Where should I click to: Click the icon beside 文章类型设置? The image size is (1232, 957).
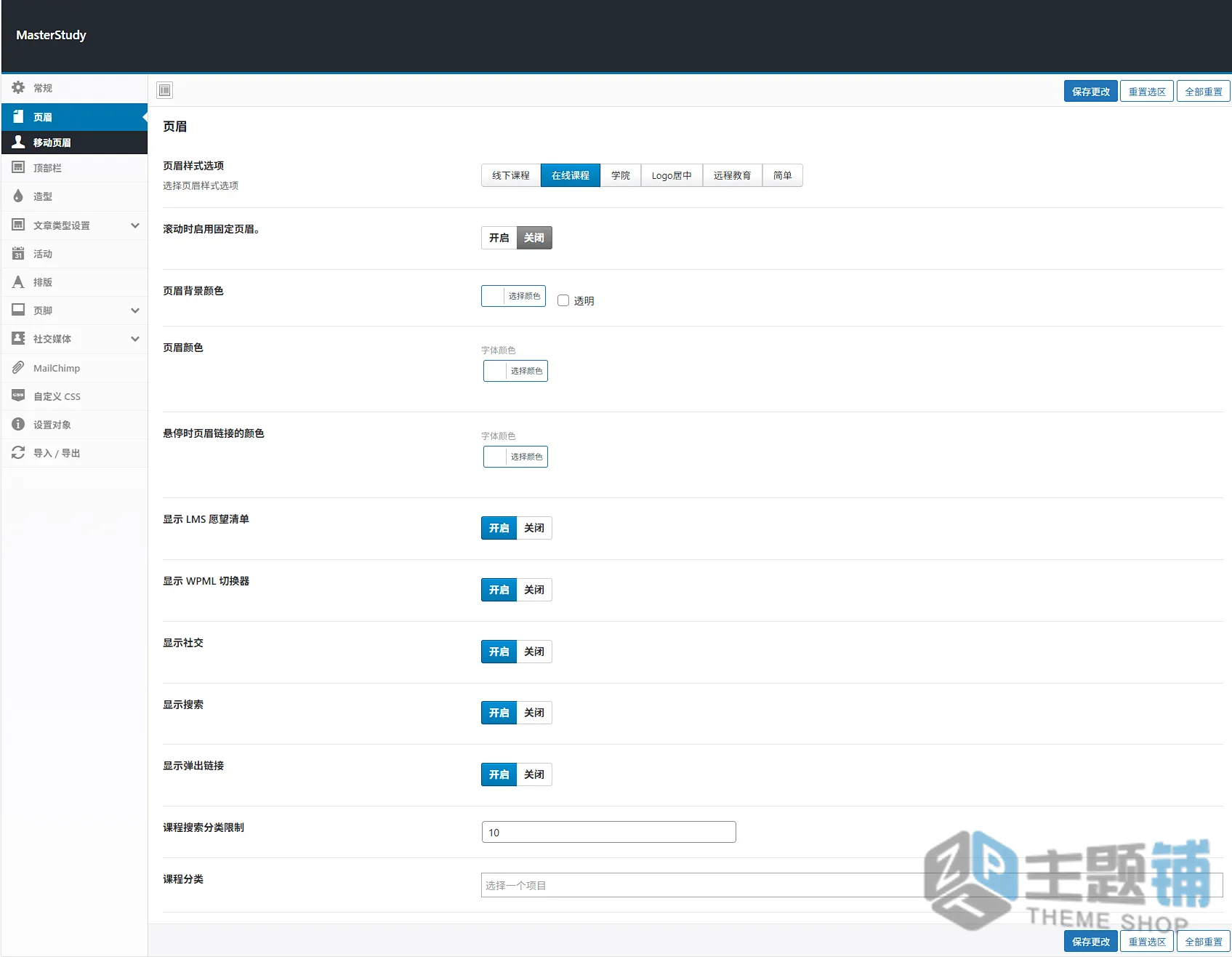(x=18, y=225)
